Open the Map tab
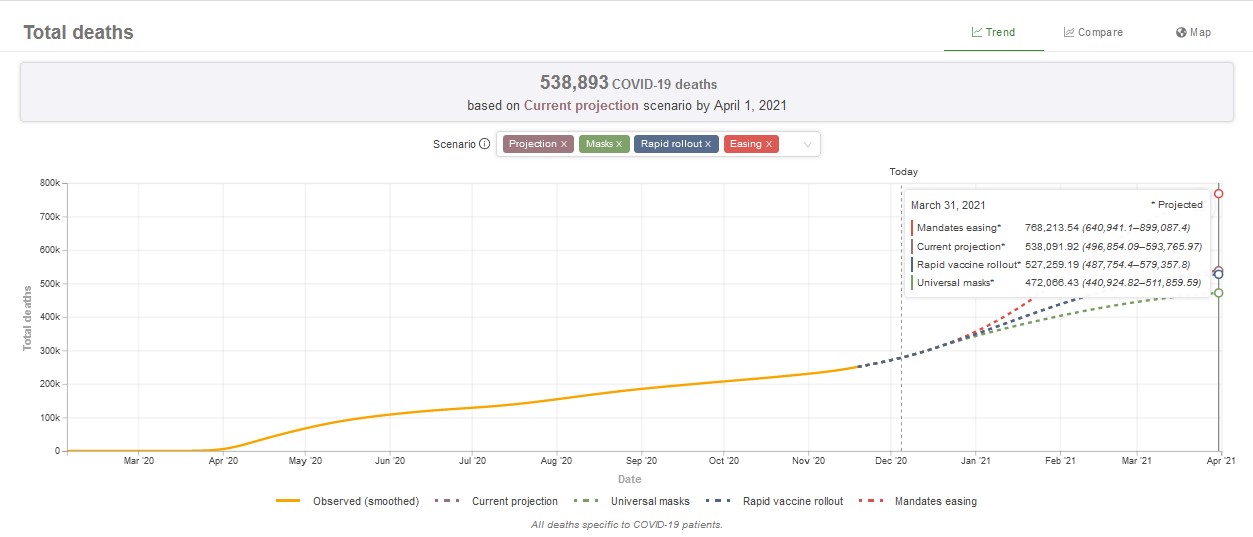This screenshot has height=537, width=1253. (x=1194, y=32)
